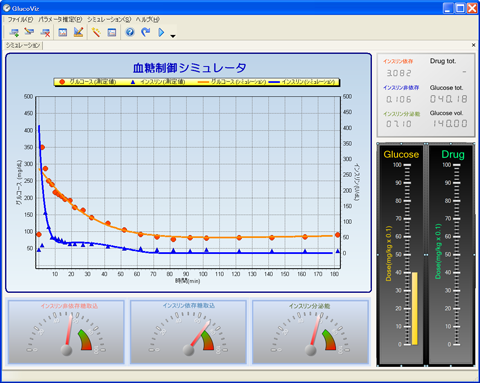Click the delete data red-X icon

[x=45, y=32]
